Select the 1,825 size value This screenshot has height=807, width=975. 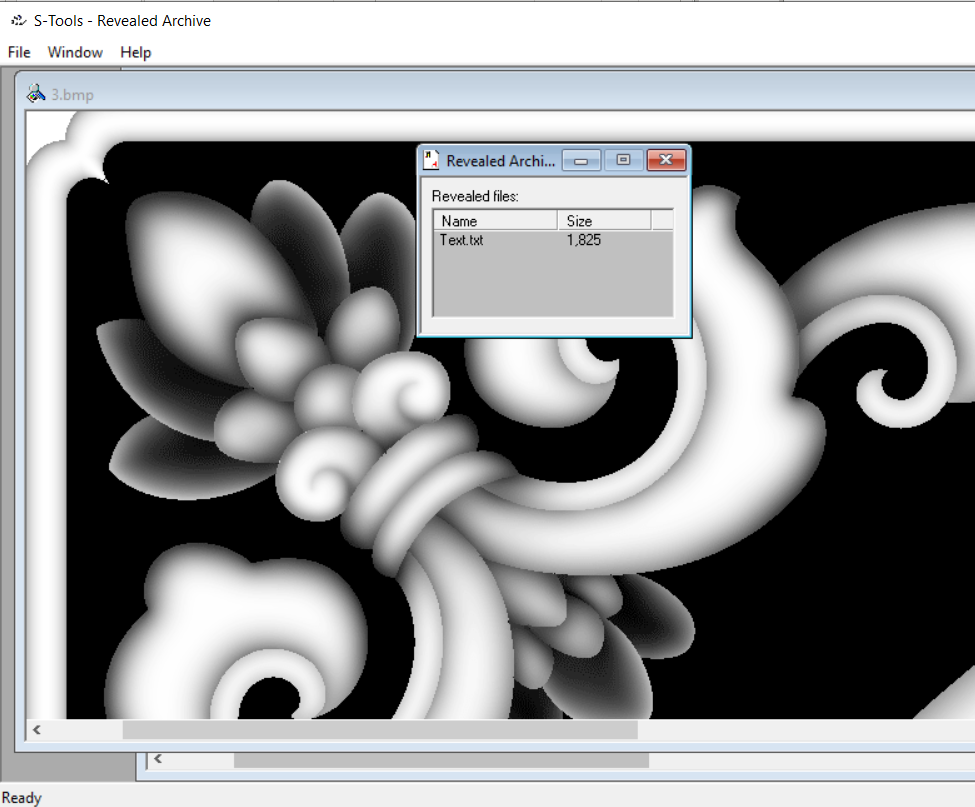[x=583, y=240]
